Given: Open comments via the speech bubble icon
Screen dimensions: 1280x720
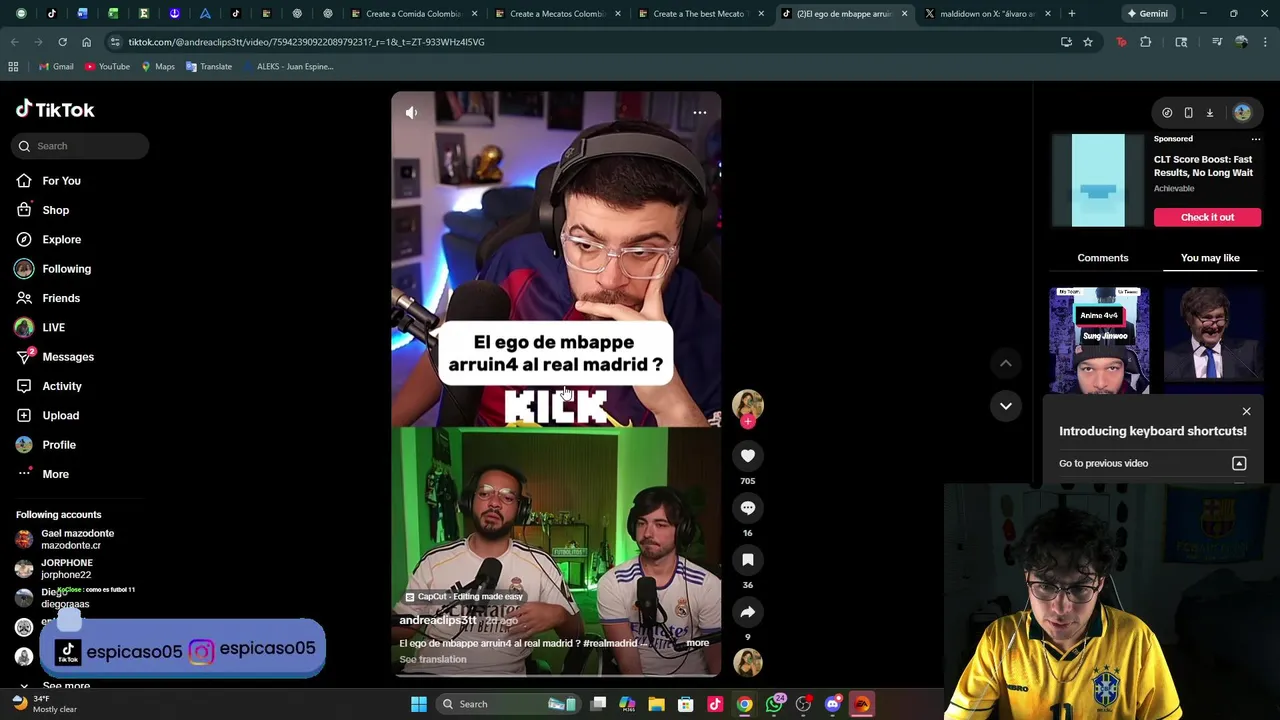Looking at the screenshot, I should (748, 508).
